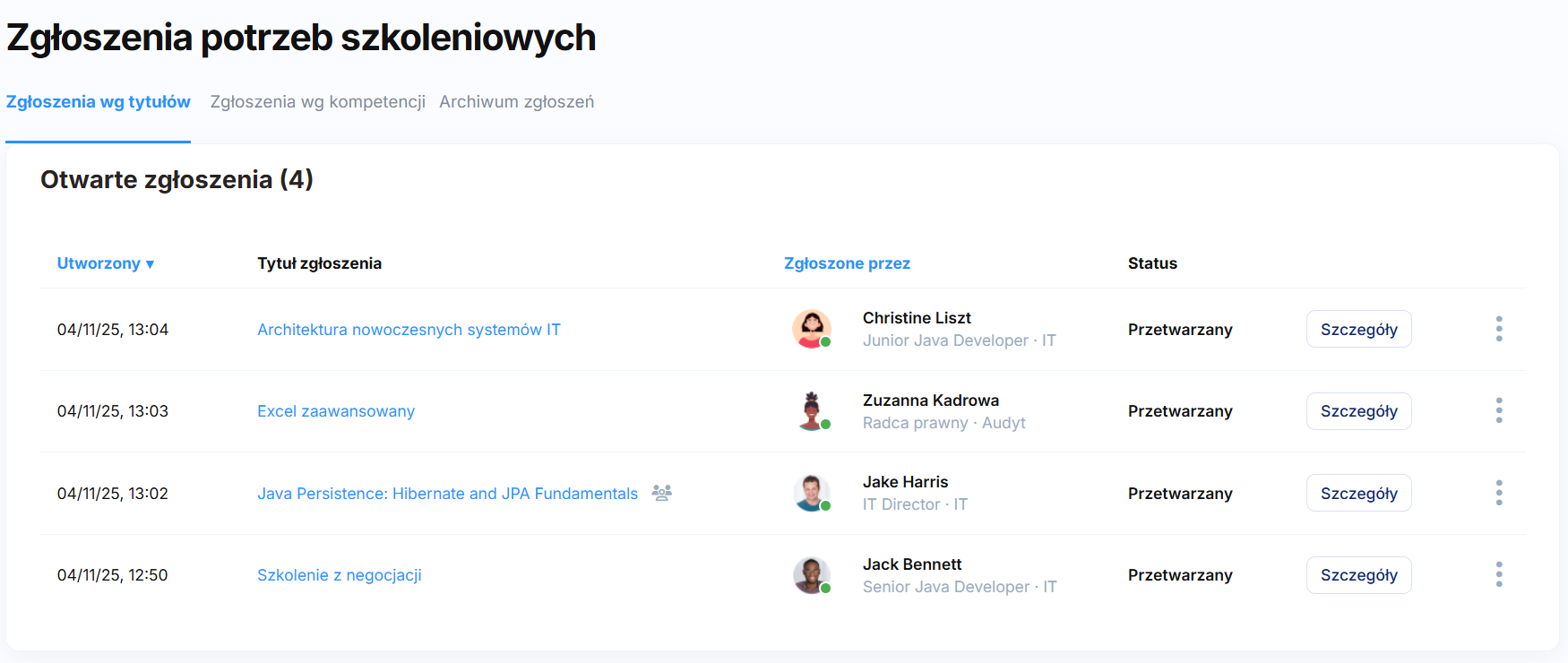1568x663 pixels.
Task: Click Zuzanna Kadrowa's avatar
Action: [811, 411]
